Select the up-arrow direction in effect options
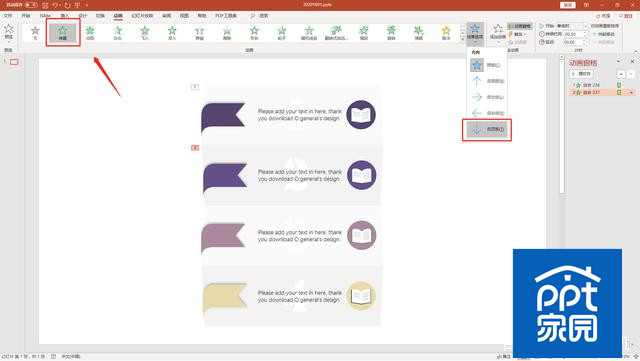The height and width of the screenshot is (361, 640). (487, 81)
